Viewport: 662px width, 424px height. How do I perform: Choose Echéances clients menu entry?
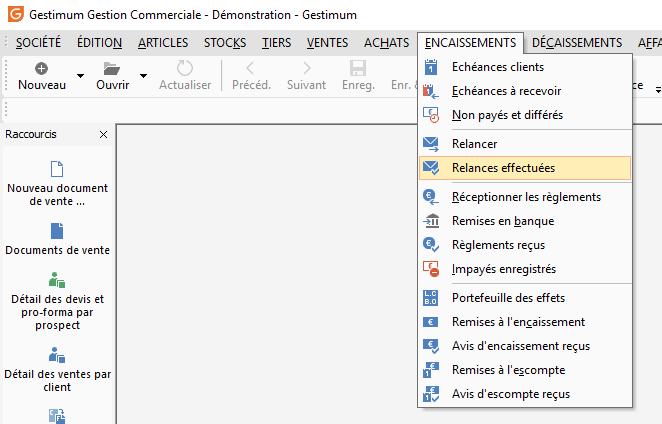click(x=525, y=67)
